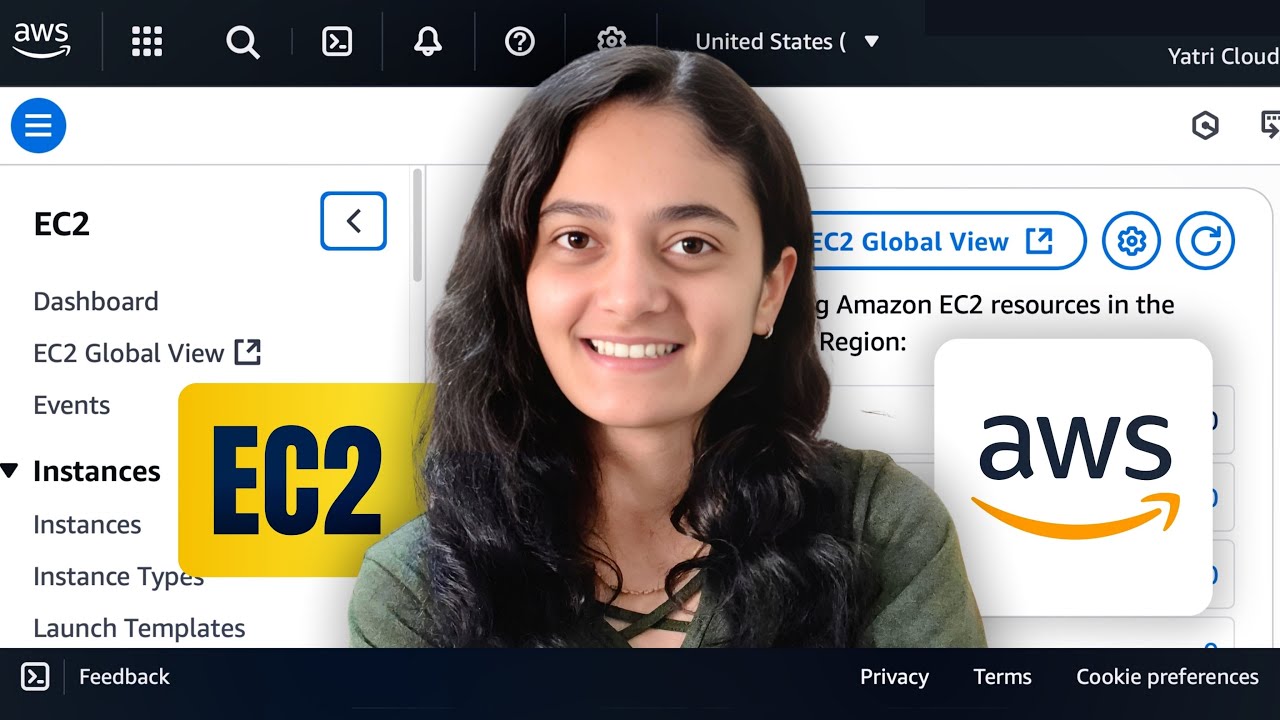Image resolution: width=1280 pixels, height=720 pixels.
Task: Open the services grid menu
Action: tap(147, 41)
